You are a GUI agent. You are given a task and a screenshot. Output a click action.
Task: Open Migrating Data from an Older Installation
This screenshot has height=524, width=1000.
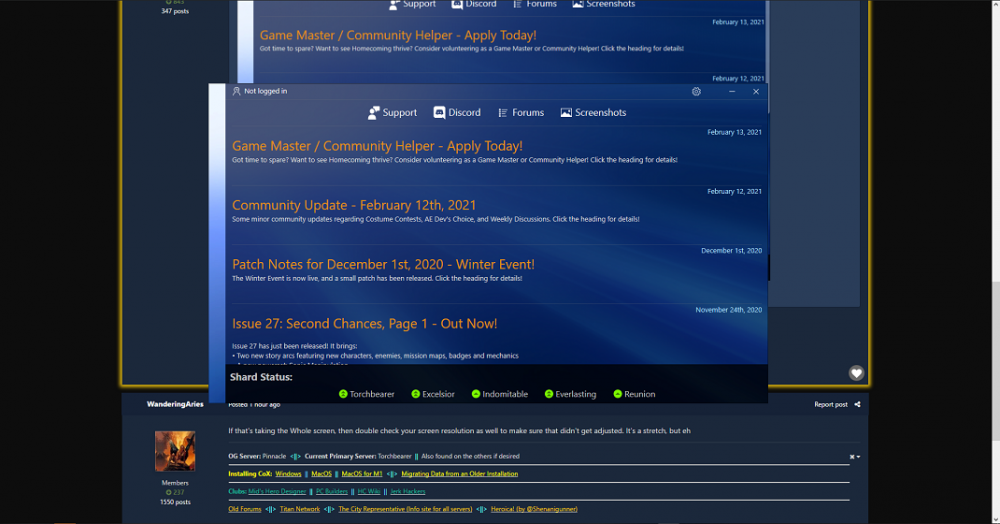click(x=459, y=474)
